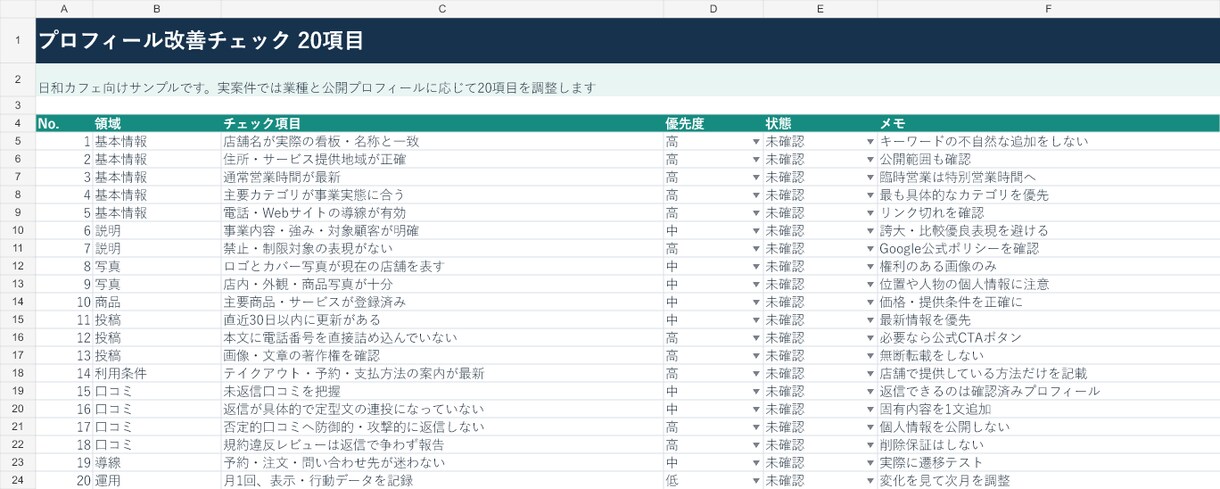Open status dropdown for 主要商品・サービスが登録済み row
The image size is (1220, 489).
[870, 302]
